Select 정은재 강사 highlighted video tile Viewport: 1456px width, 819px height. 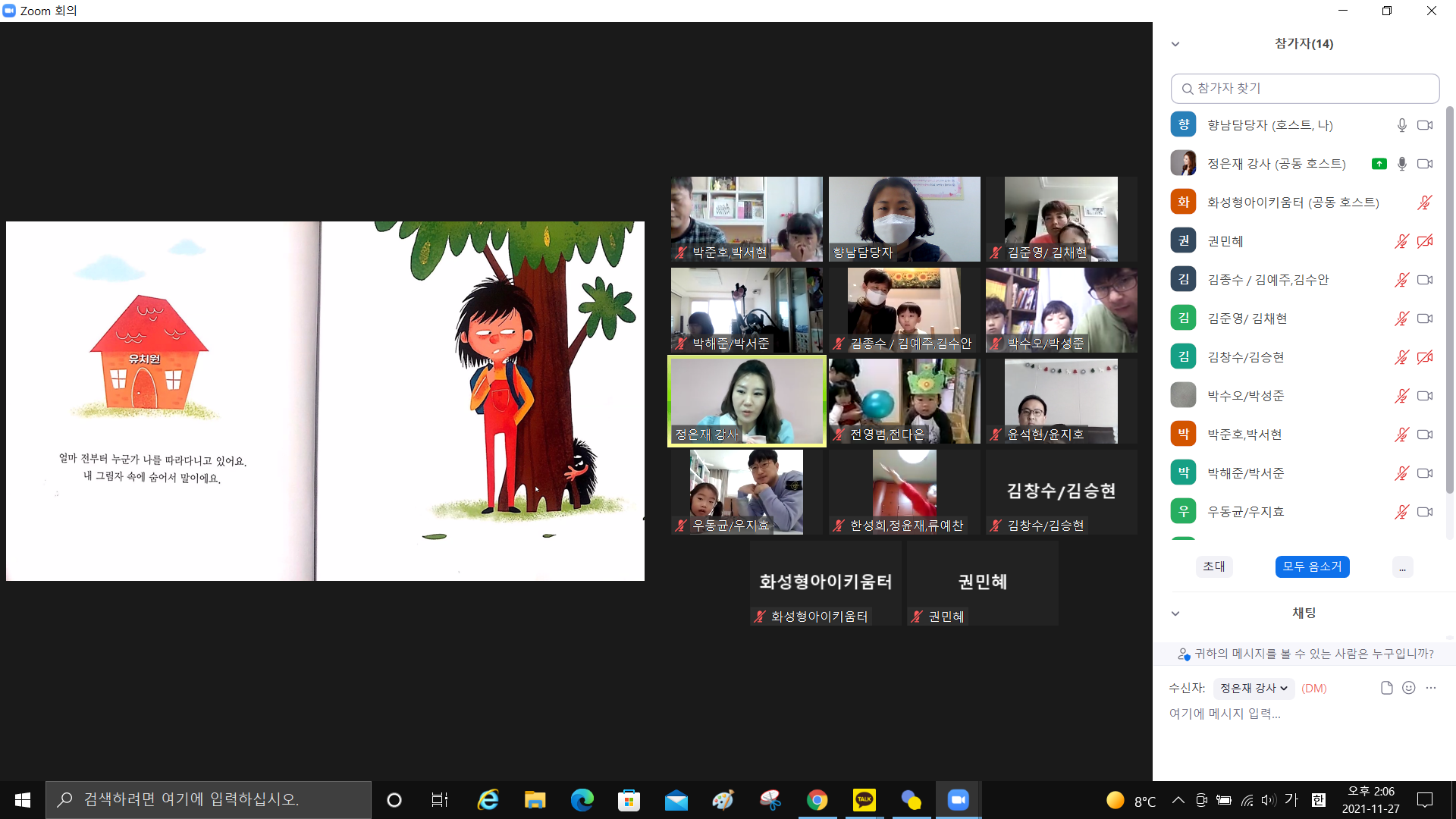[x=747, y=401]
